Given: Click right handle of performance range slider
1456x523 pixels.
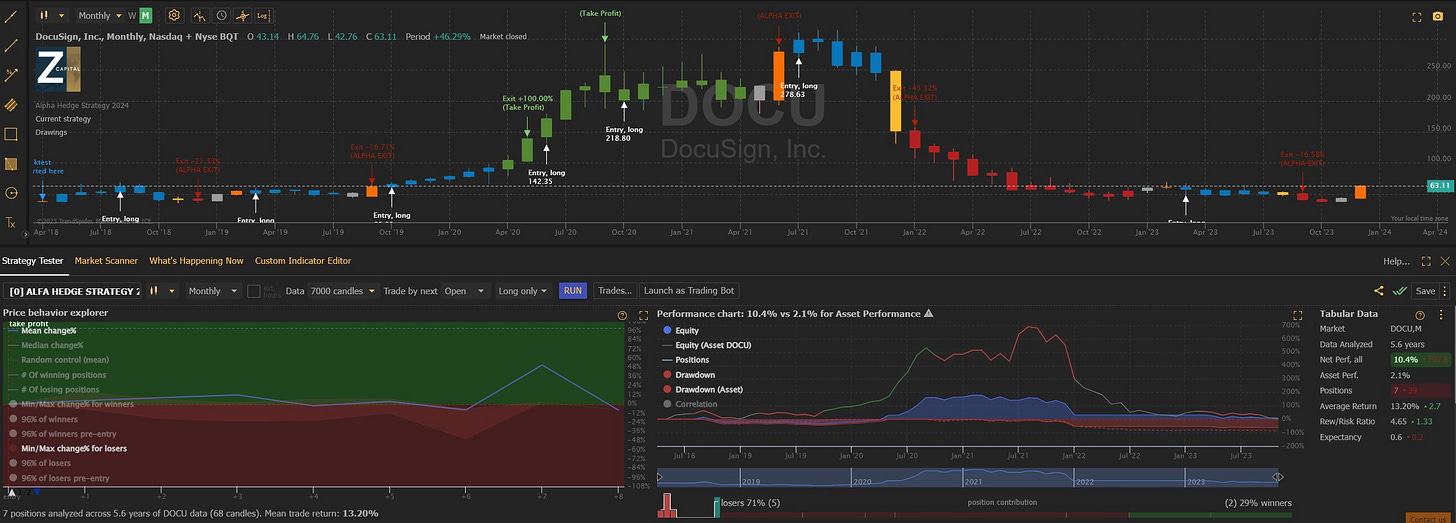Looking at the screenshot, I should [1278, 477].
